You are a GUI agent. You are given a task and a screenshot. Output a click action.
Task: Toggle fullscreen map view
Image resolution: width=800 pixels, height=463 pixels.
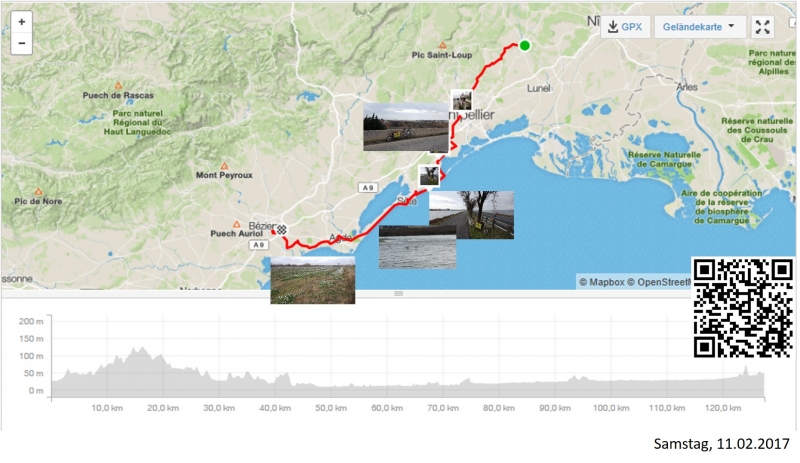tap(762, 27)
